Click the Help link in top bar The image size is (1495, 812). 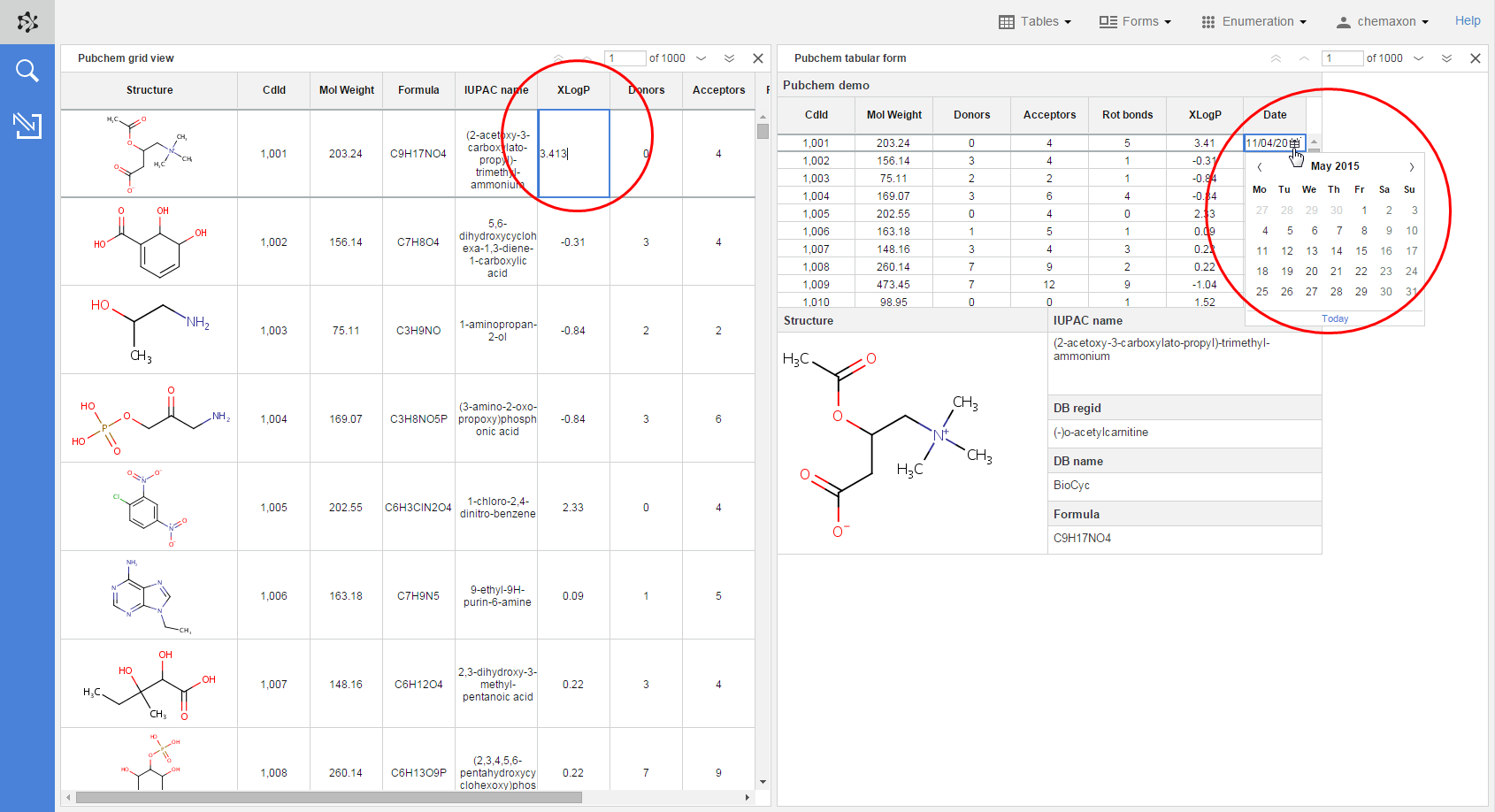click(x=1468, y=21)
